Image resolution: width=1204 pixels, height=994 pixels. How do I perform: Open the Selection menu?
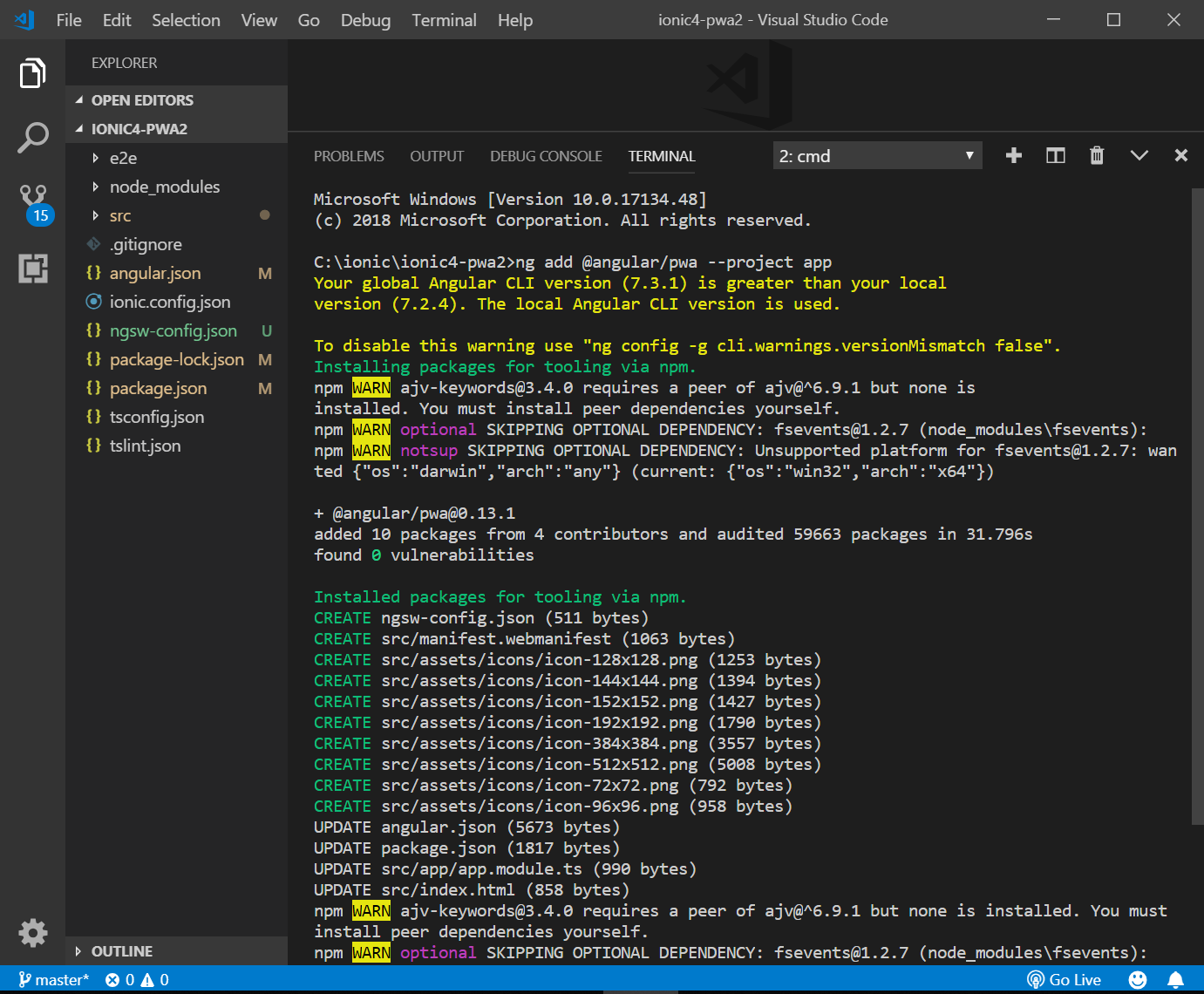[x=186, y=20]
